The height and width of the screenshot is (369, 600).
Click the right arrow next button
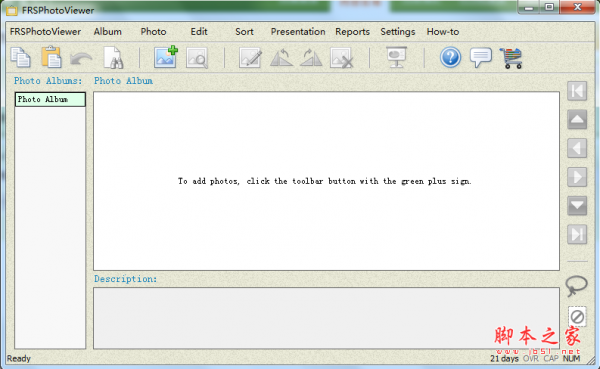point(577,177)
